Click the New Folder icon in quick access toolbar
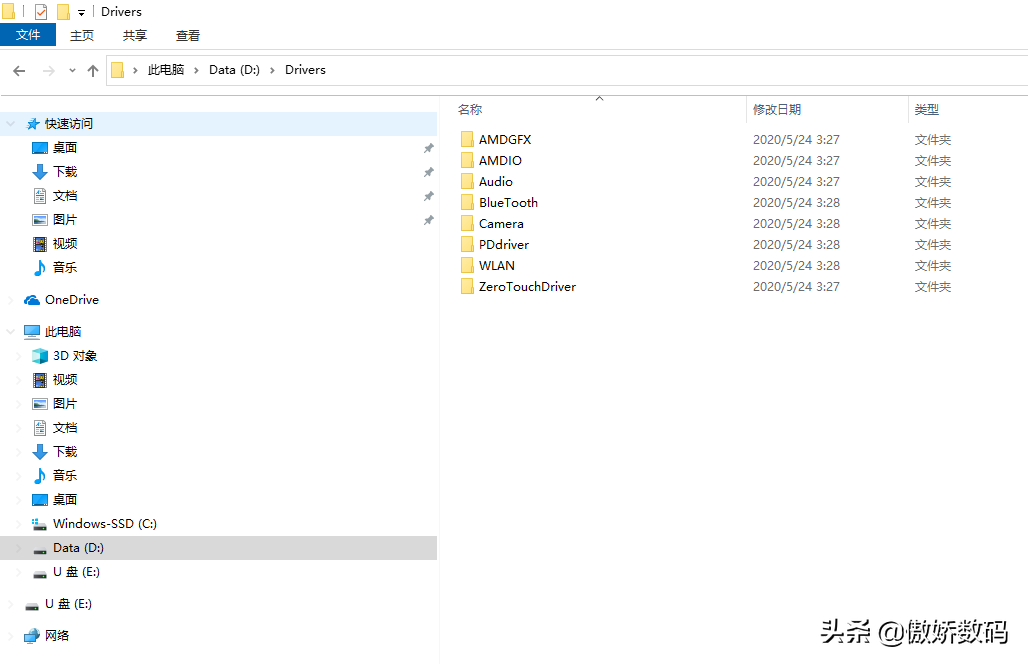This screenshot has height=664, width=1028. pos(63,12)
